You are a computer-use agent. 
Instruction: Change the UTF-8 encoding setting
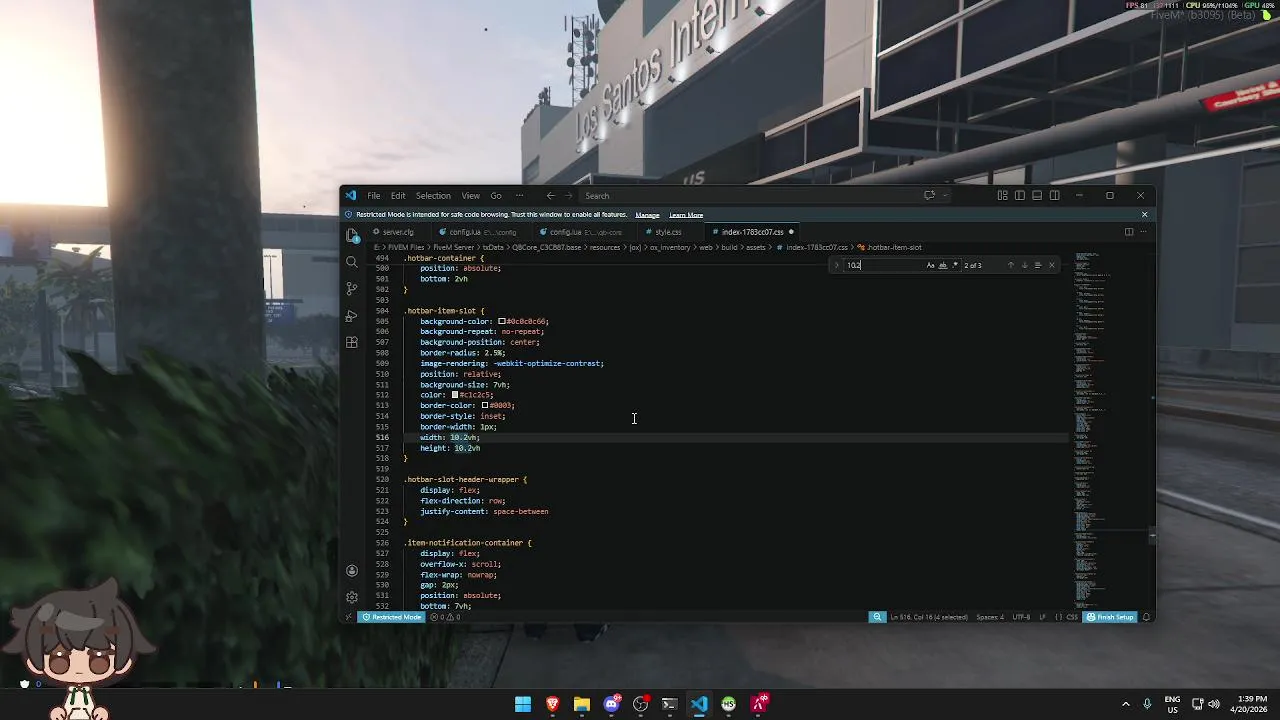pos(1021,617)
